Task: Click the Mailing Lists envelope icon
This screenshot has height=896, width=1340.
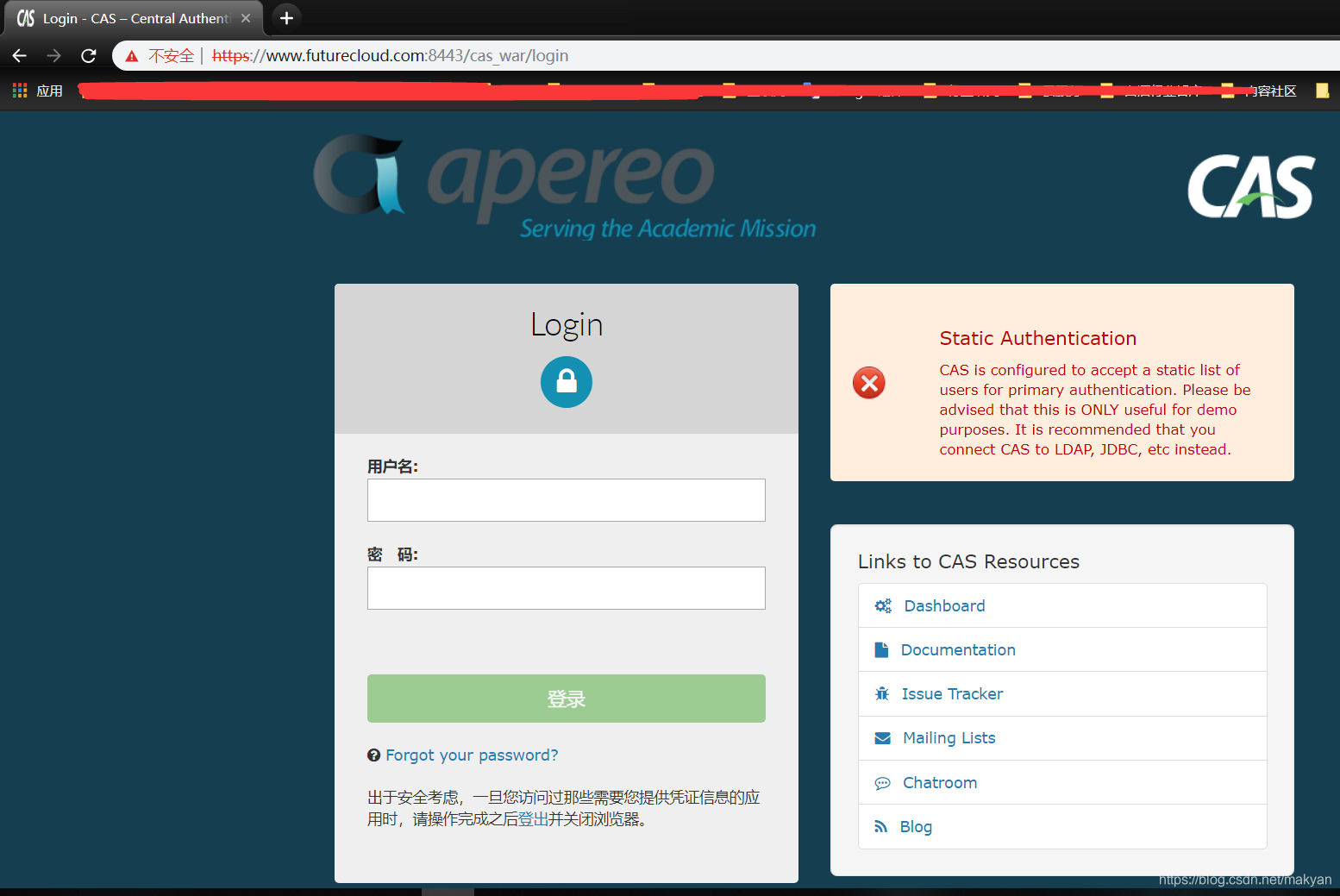Action: (x=883, y=738)
